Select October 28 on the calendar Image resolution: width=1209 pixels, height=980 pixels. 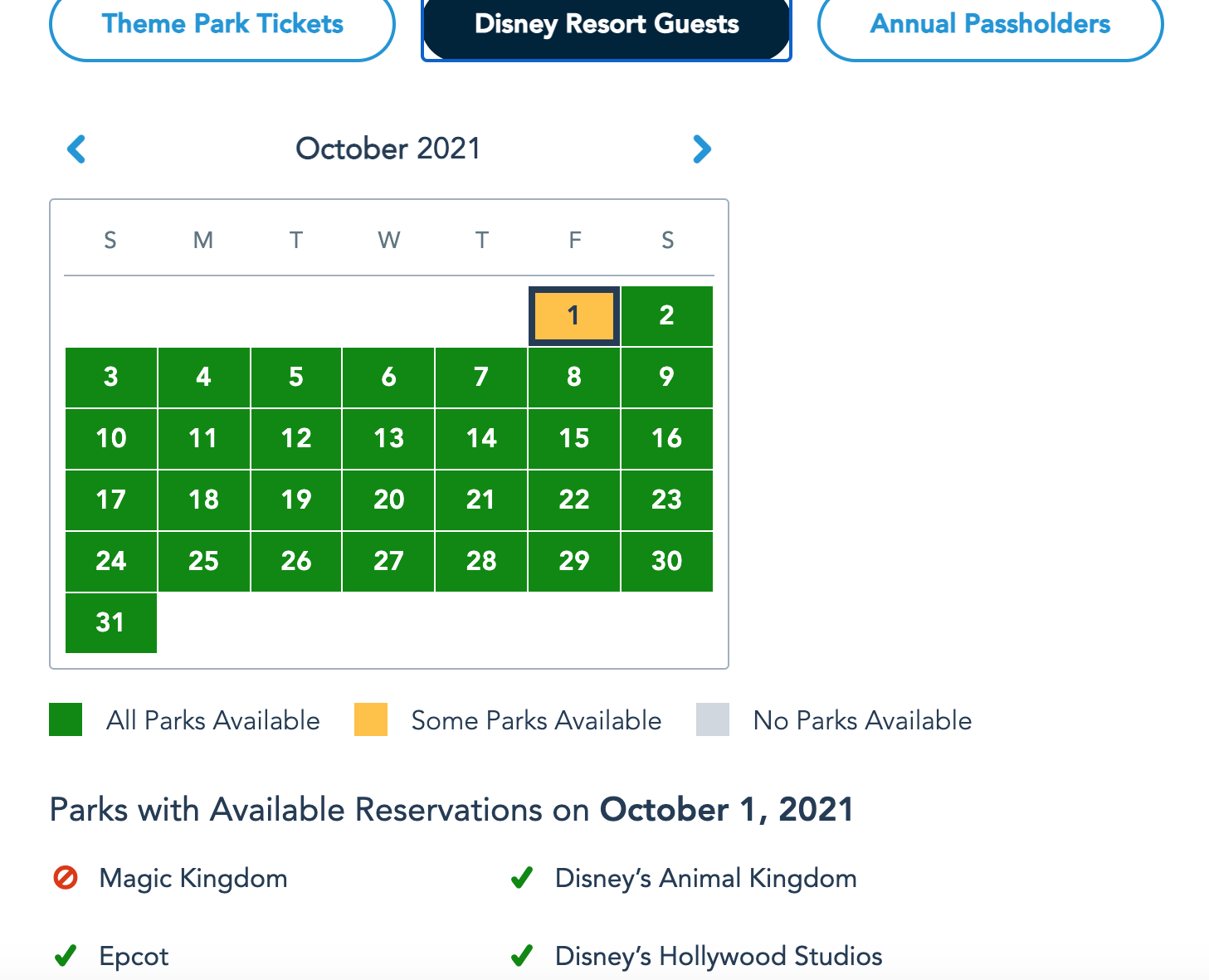pyautogui.click(x=481, y=562)
